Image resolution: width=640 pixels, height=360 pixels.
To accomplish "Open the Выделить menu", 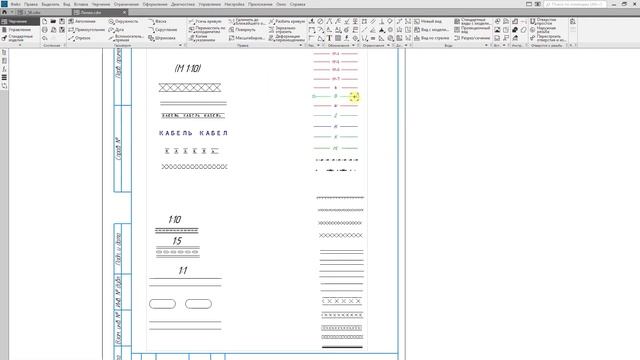I will pyautogui.click(x=50, y=4).
